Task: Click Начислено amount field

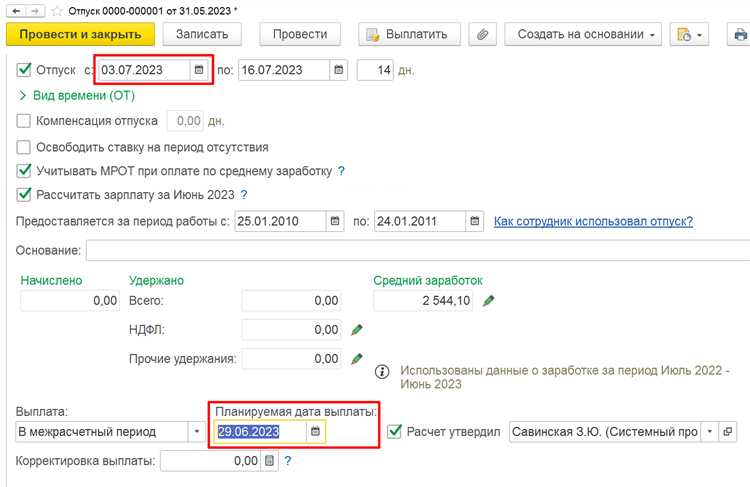Action: [70, 301]
